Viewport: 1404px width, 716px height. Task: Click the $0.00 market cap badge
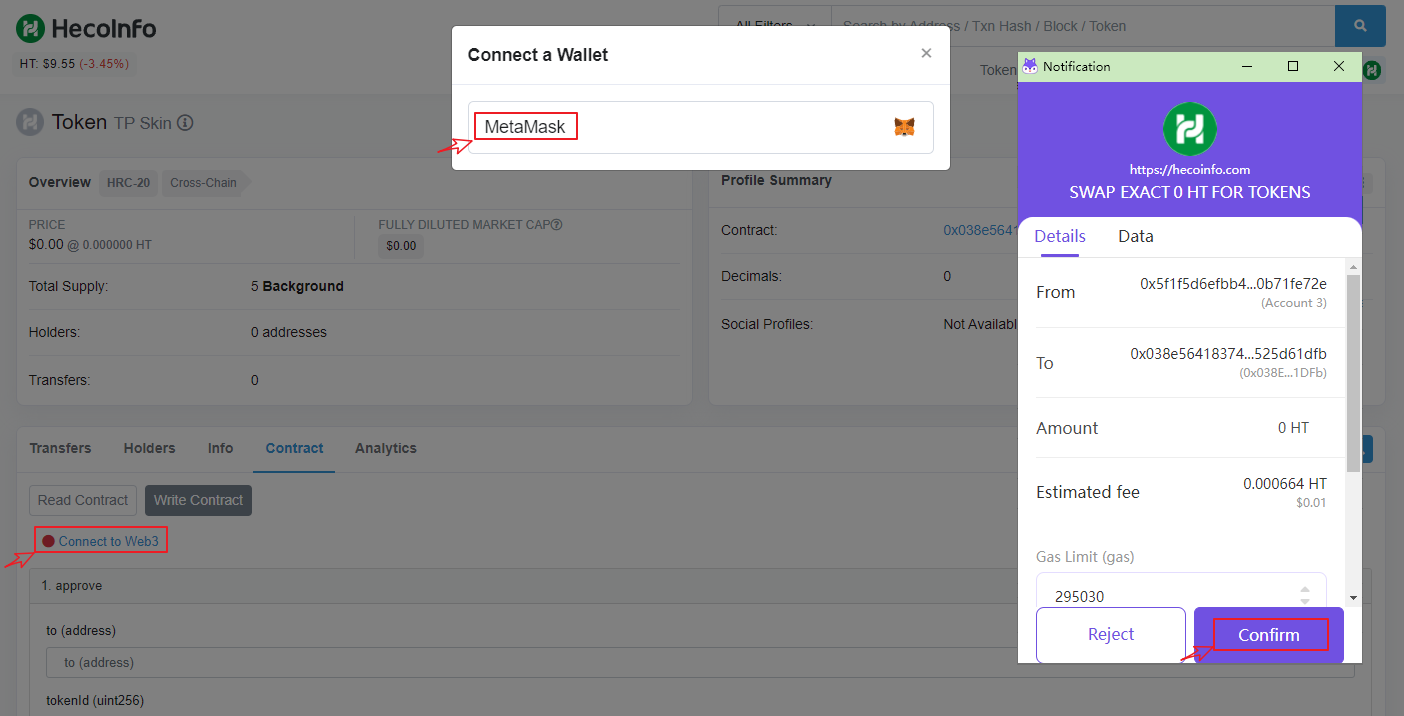click(401, 246)
